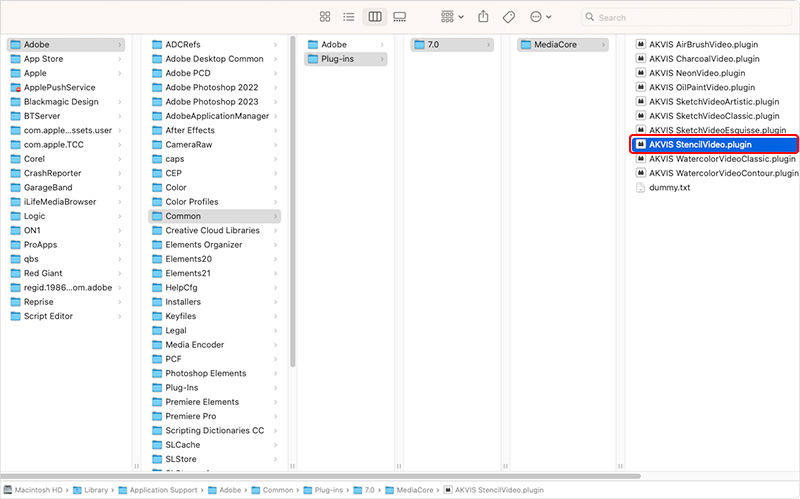The height and width of the screenshot is (499, 800).
Task: Select AKVIS SketchVideoArtistic.plugin file icon
Action: [641, 101]
